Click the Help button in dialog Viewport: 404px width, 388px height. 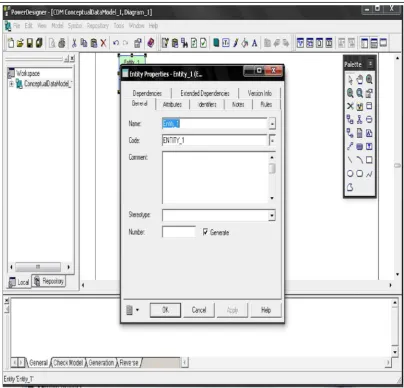[x=266, y=310]
